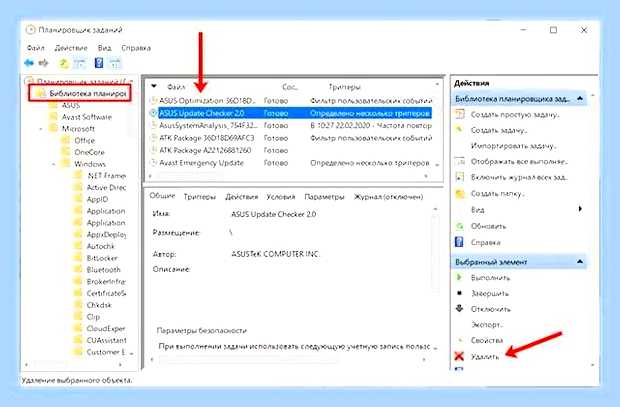Switch to the Триггеры tab
The width and height of the screenshot is (620, 407).
[x=200, y=197]
